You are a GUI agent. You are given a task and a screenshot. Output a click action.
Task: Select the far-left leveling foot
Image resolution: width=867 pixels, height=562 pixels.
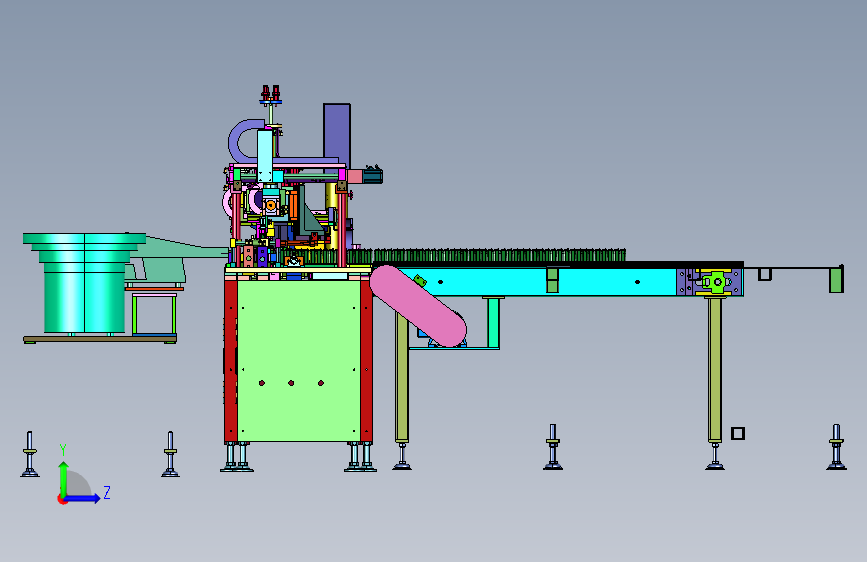[x=30, y=454]
